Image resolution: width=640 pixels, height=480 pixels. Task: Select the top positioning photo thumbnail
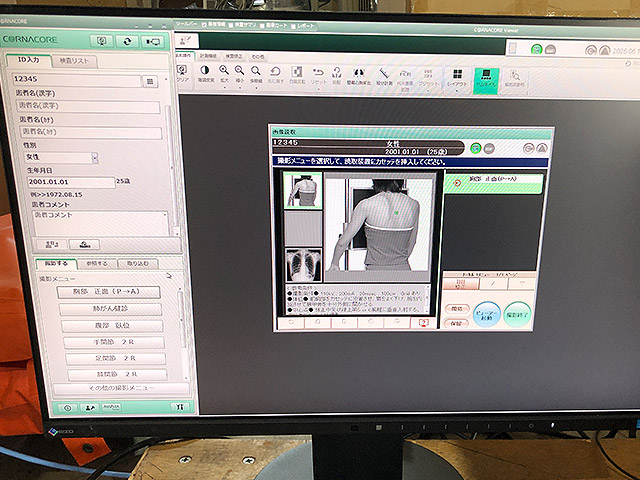tap(303, 190)
